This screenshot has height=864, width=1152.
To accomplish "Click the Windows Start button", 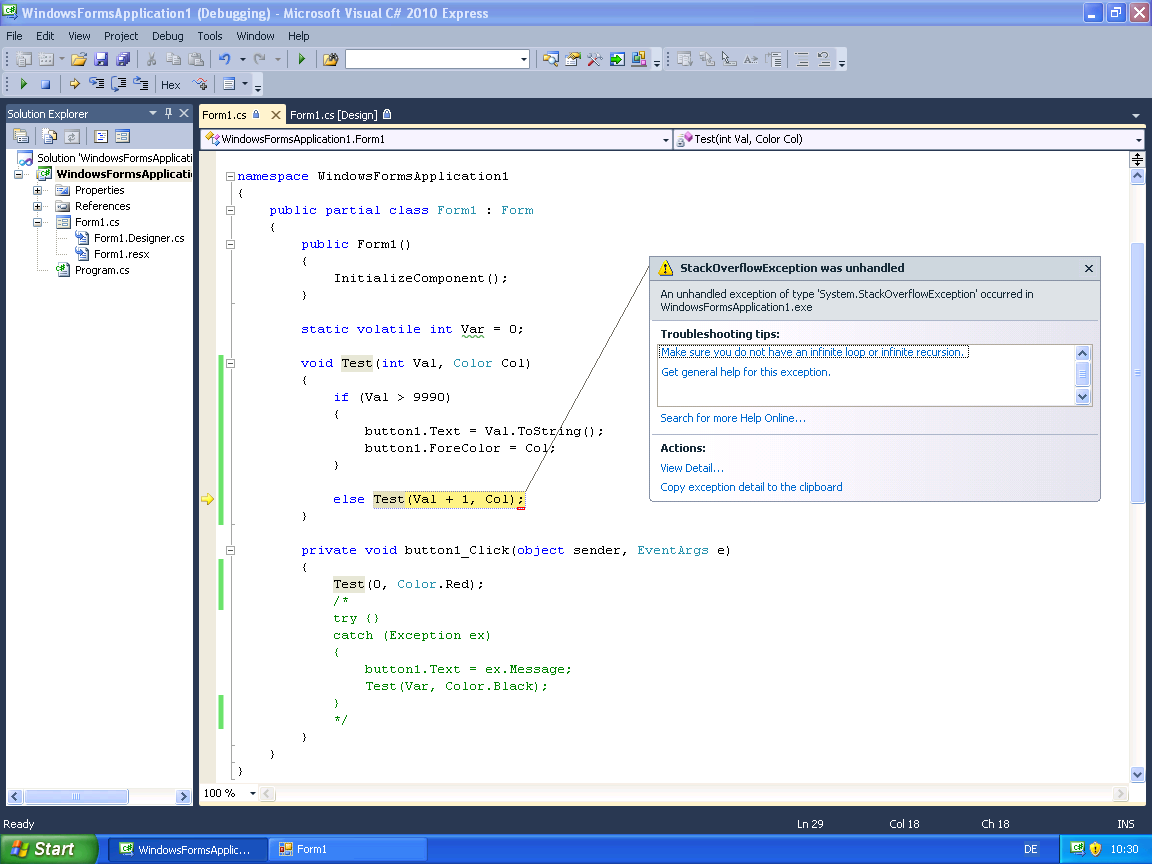I will (x=49, y=849).
